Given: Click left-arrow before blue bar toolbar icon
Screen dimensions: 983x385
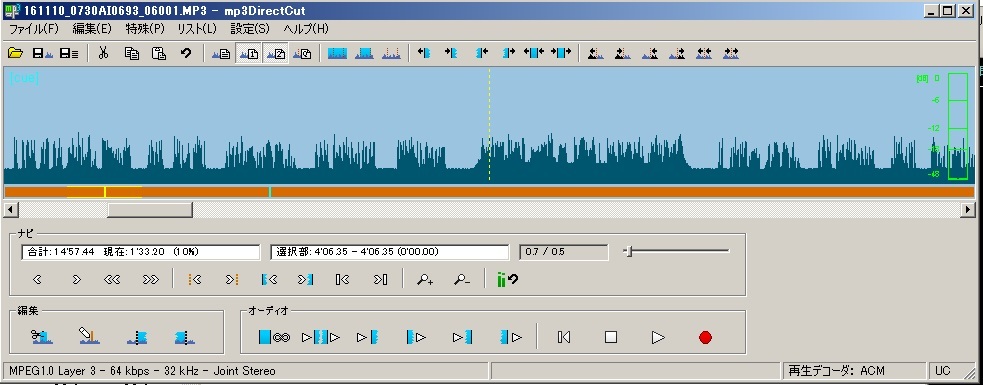Looking at the screenshot, I should (424, 53).
